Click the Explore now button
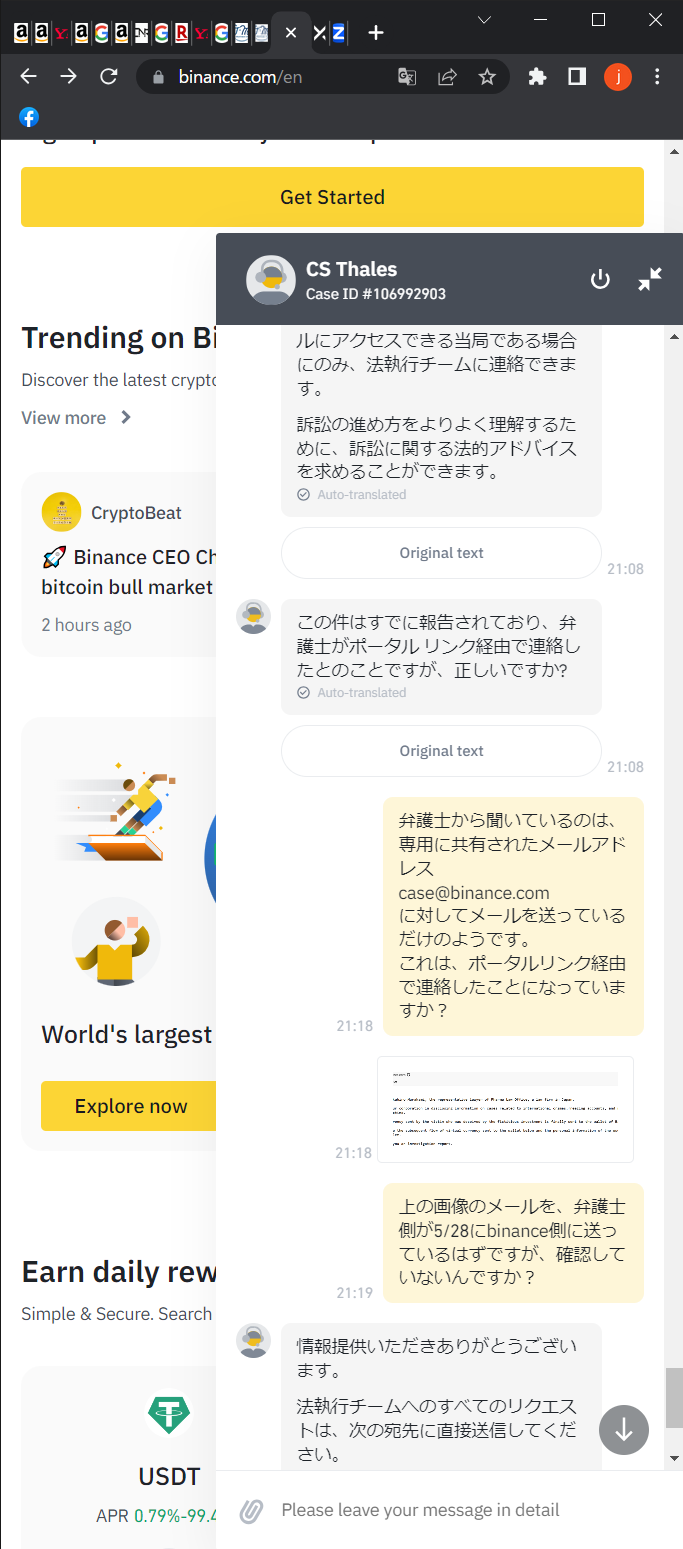This screenshot has width=683, height=1549. pos(131,1106)
